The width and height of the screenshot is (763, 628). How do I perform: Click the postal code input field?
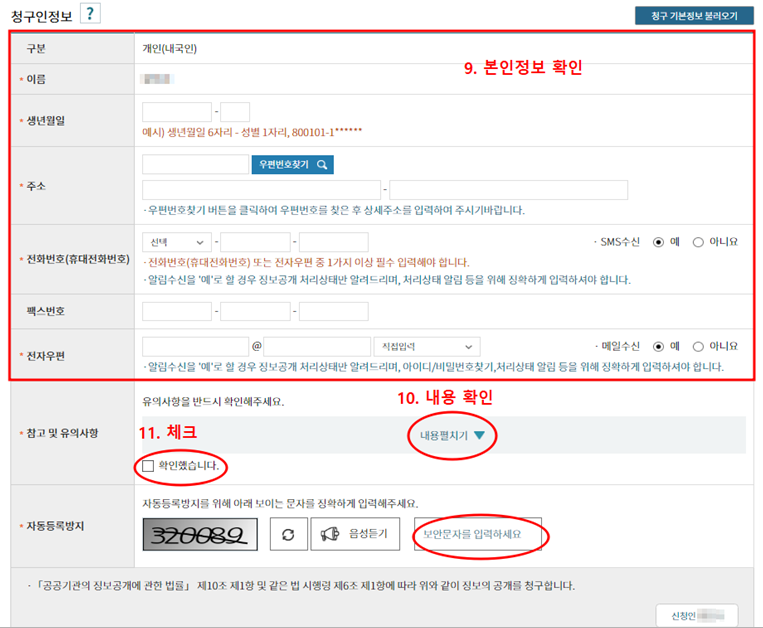pyautogui.click(x=195, y=164)
